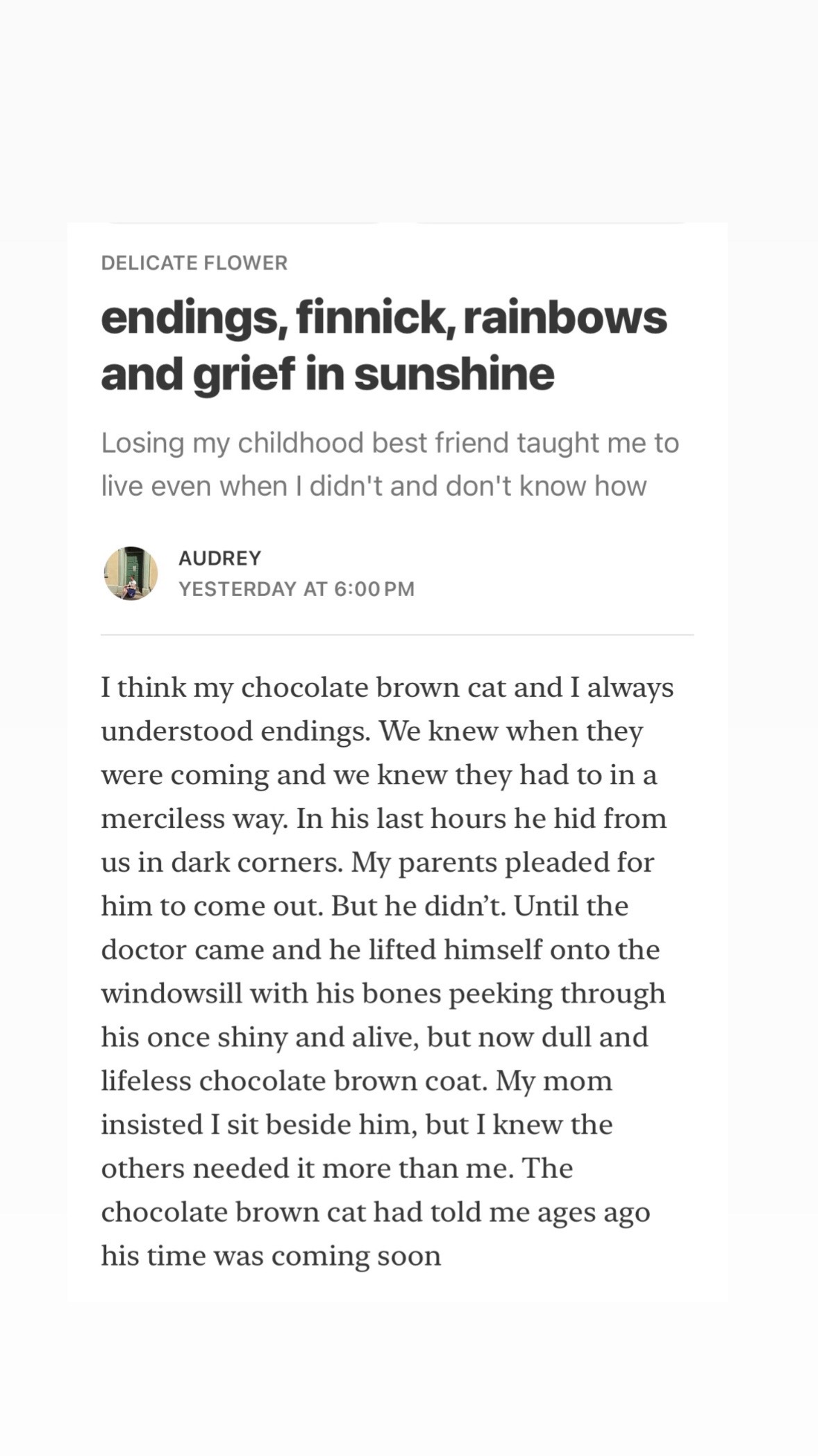Viewport: 818px width, 1456px height.
Task: Click title line 'and grief in sunshine'
Action: click(x=328, y=374)
